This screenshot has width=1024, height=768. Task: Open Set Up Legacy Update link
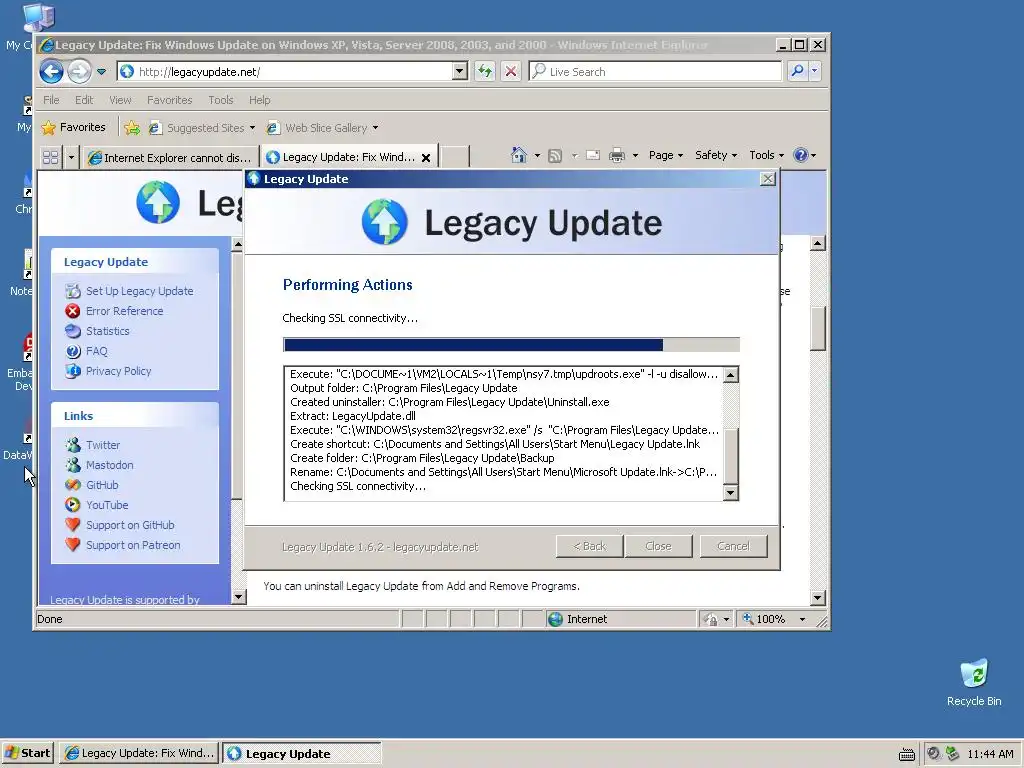(139, 291)
